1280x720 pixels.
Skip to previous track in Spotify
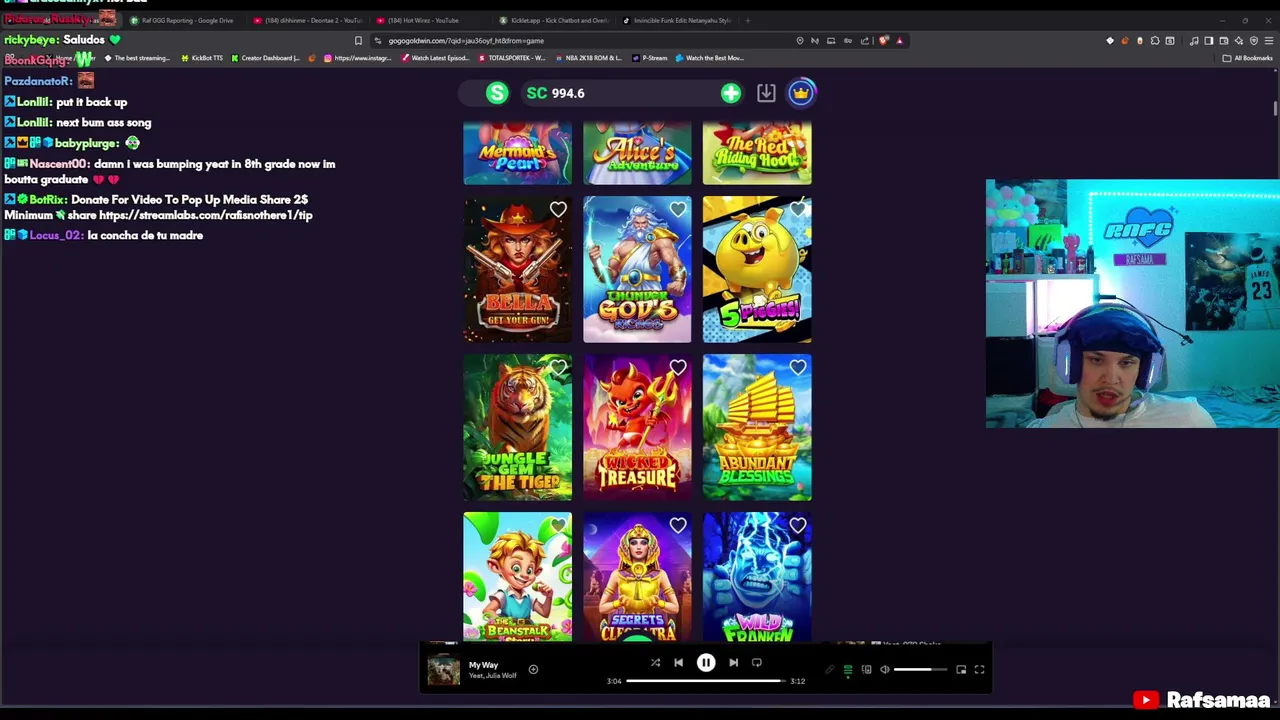coord(678,663)
